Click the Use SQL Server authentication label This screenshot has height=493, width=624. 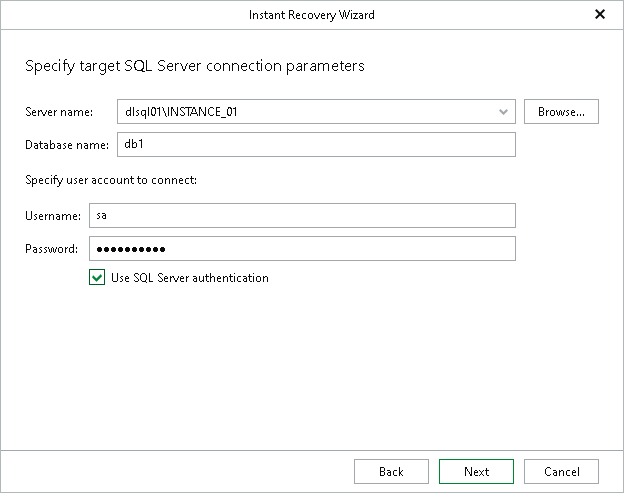(x=190, y=278)
